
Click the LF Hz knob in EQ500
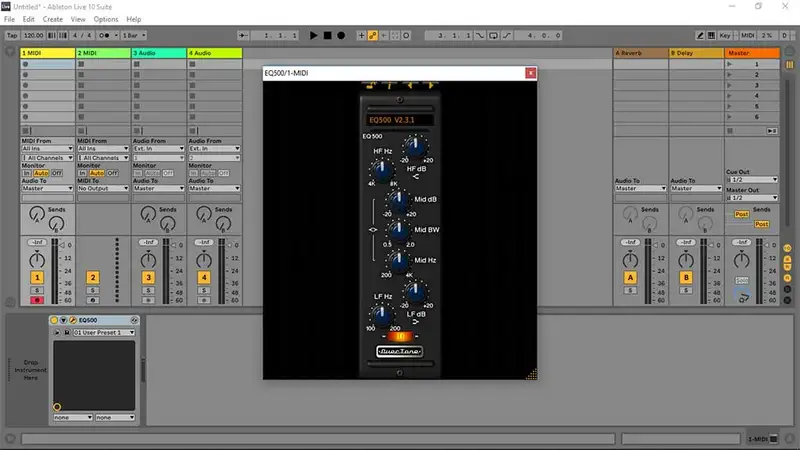click(x=382, y=315)
